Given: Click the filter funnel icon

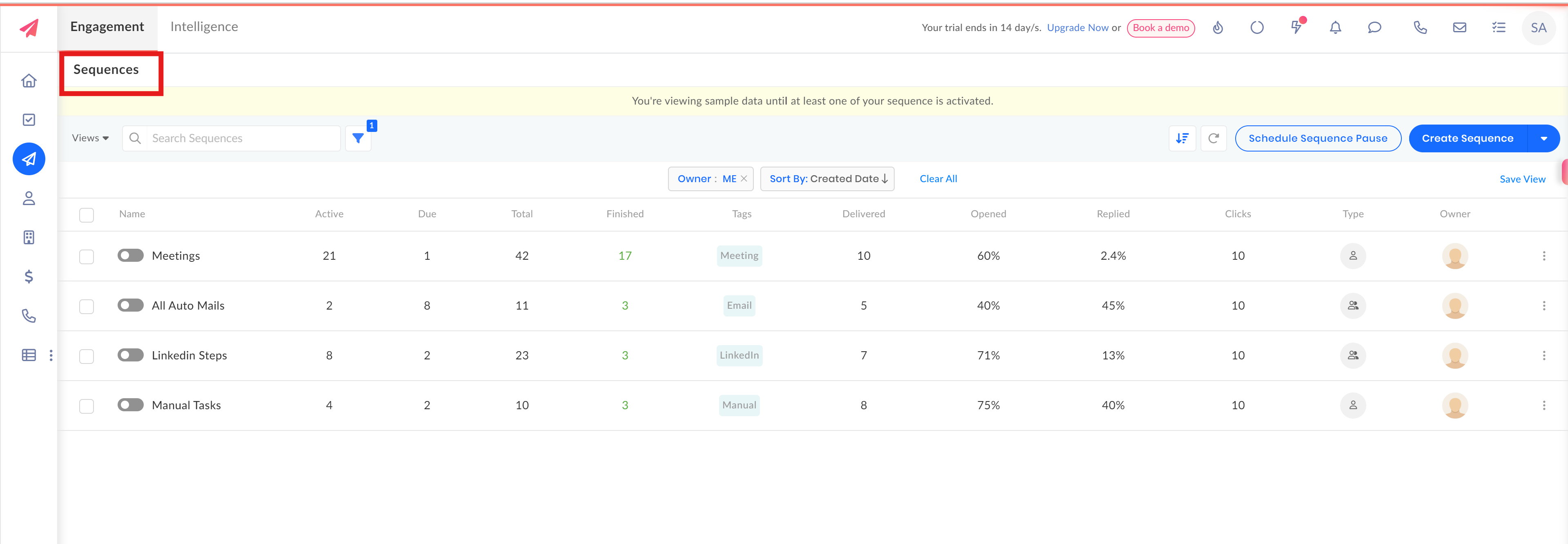Looking at the screenshot, I should click(x=358, y=139).
